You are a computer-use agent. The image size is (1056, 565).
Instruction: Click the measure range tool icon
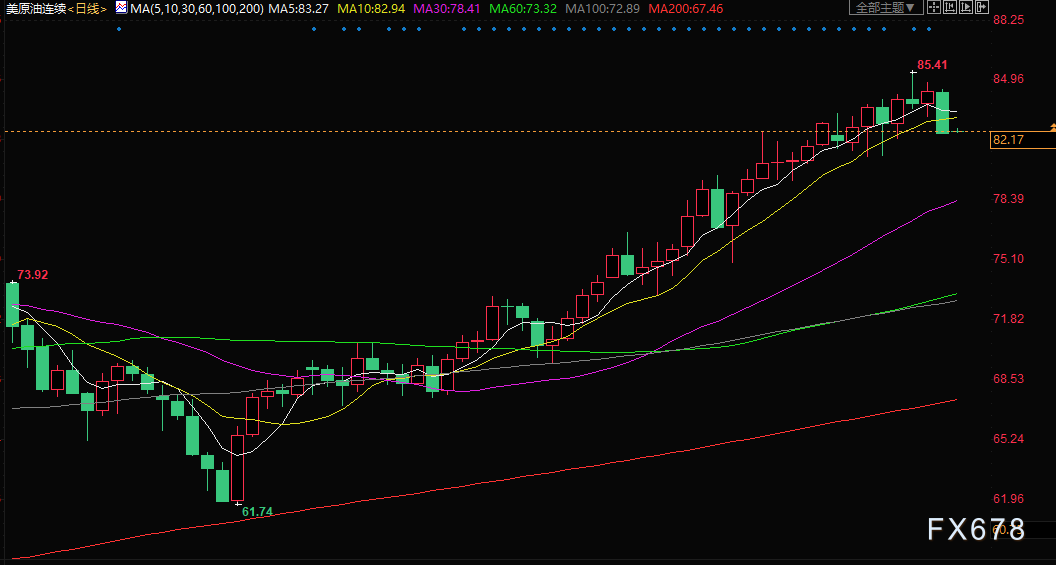[x=950, y=7]
